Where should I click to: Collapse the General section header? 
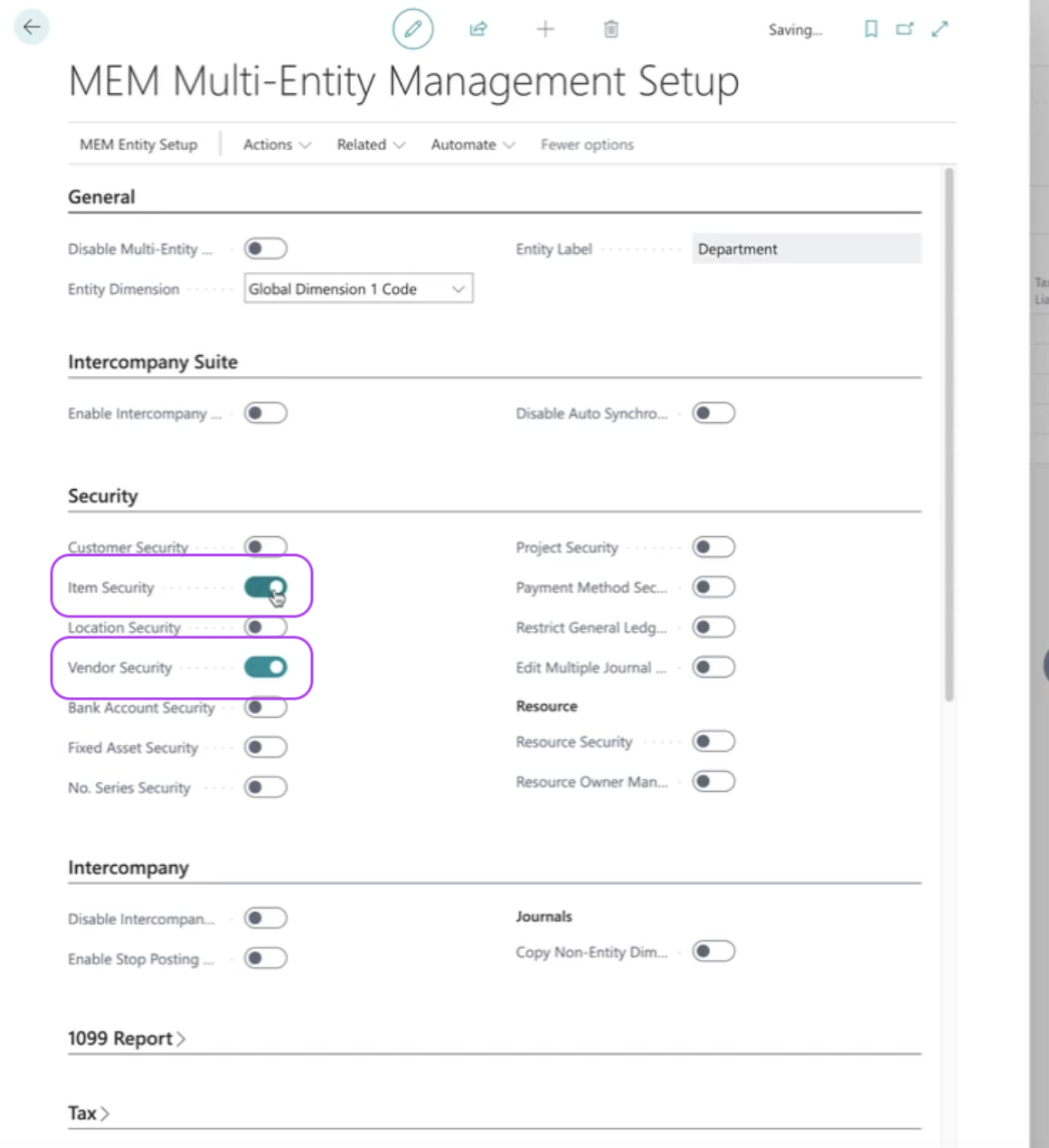tap(101, 197)
